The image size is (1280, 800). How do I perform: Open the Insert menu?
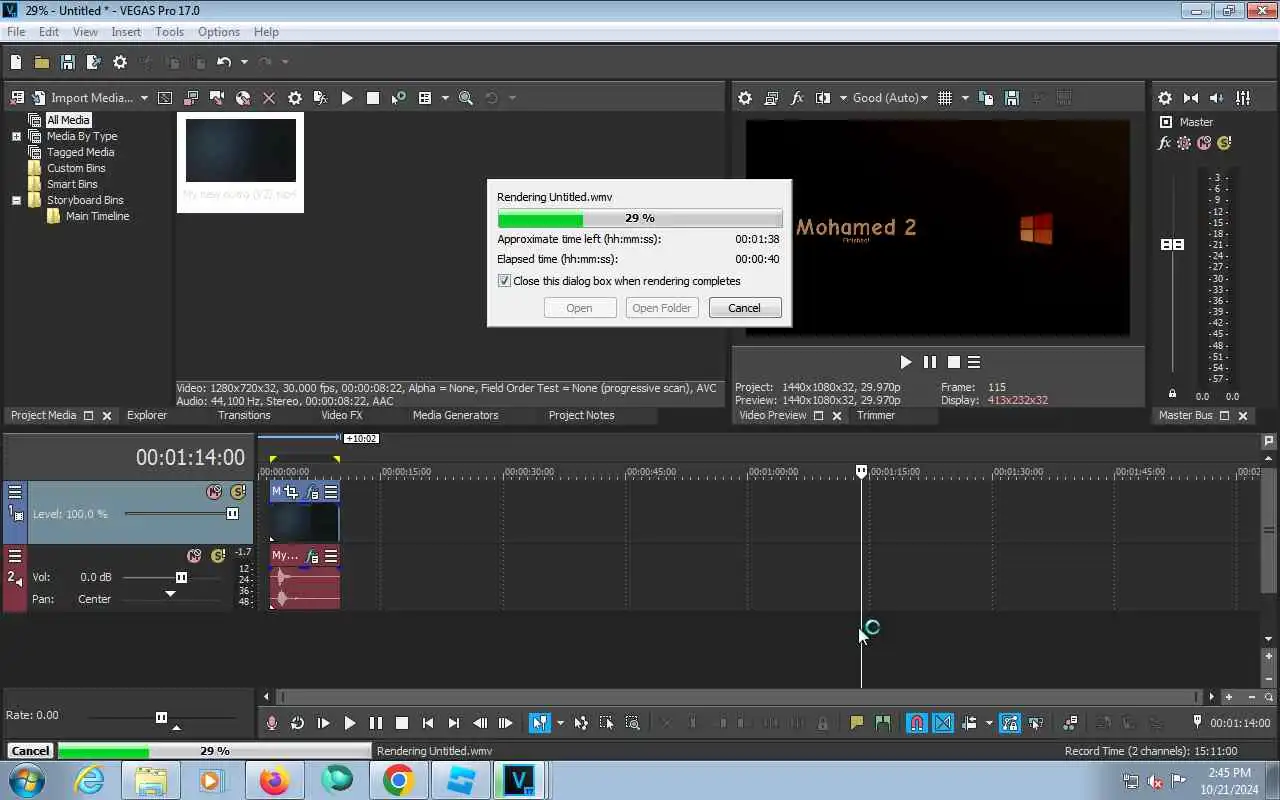point(126,32)
